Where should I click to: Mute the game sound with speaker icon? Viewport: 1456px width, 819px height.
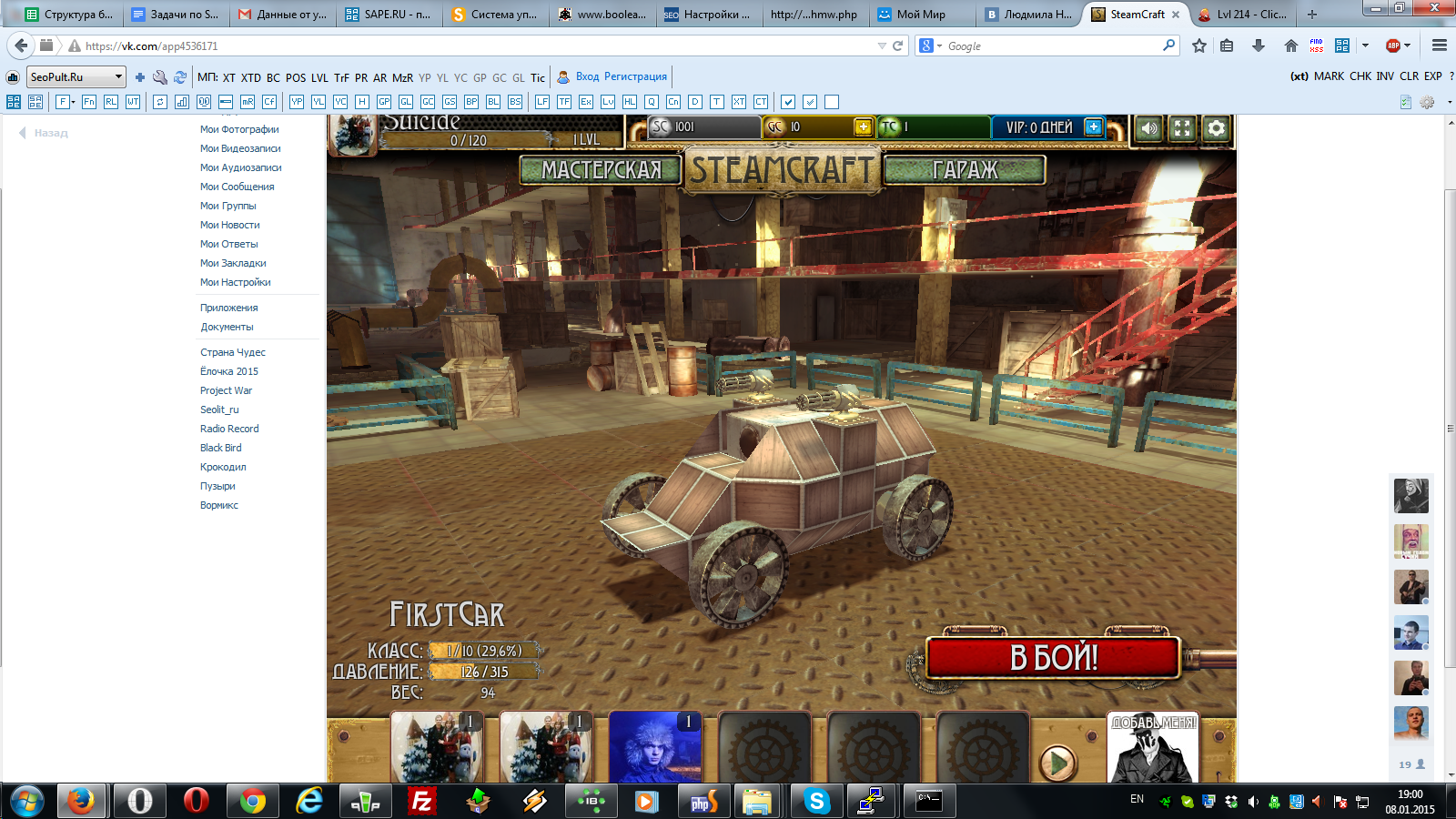click(1149, 128)
